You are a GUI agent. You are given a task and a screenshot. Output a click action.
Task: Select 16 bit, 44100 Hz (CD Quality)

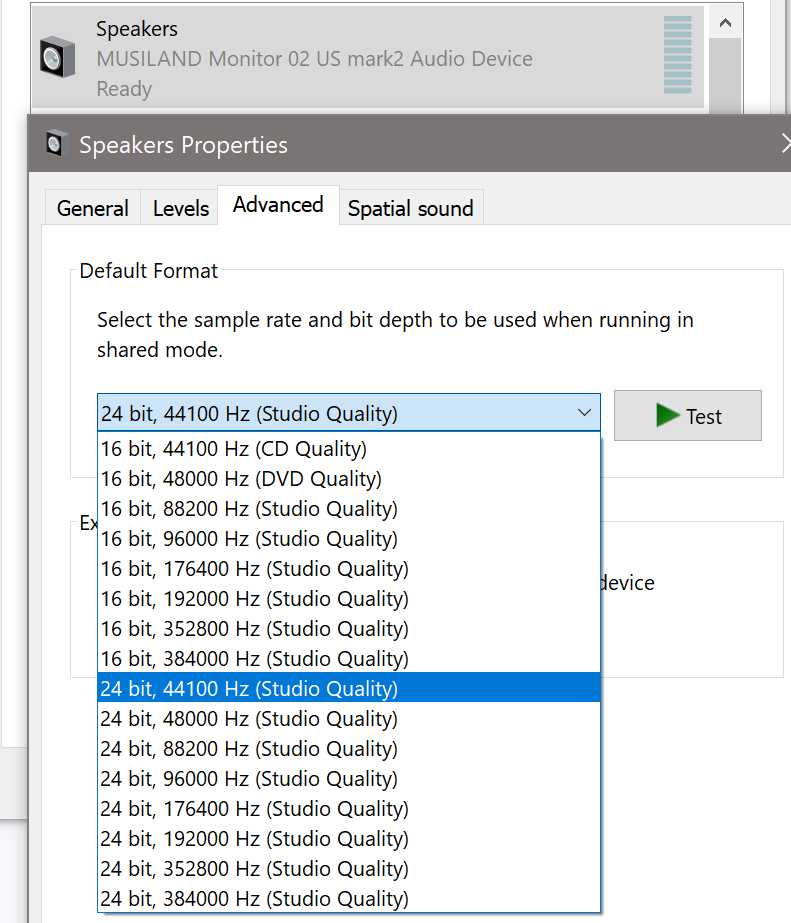(x=234, y=449)
